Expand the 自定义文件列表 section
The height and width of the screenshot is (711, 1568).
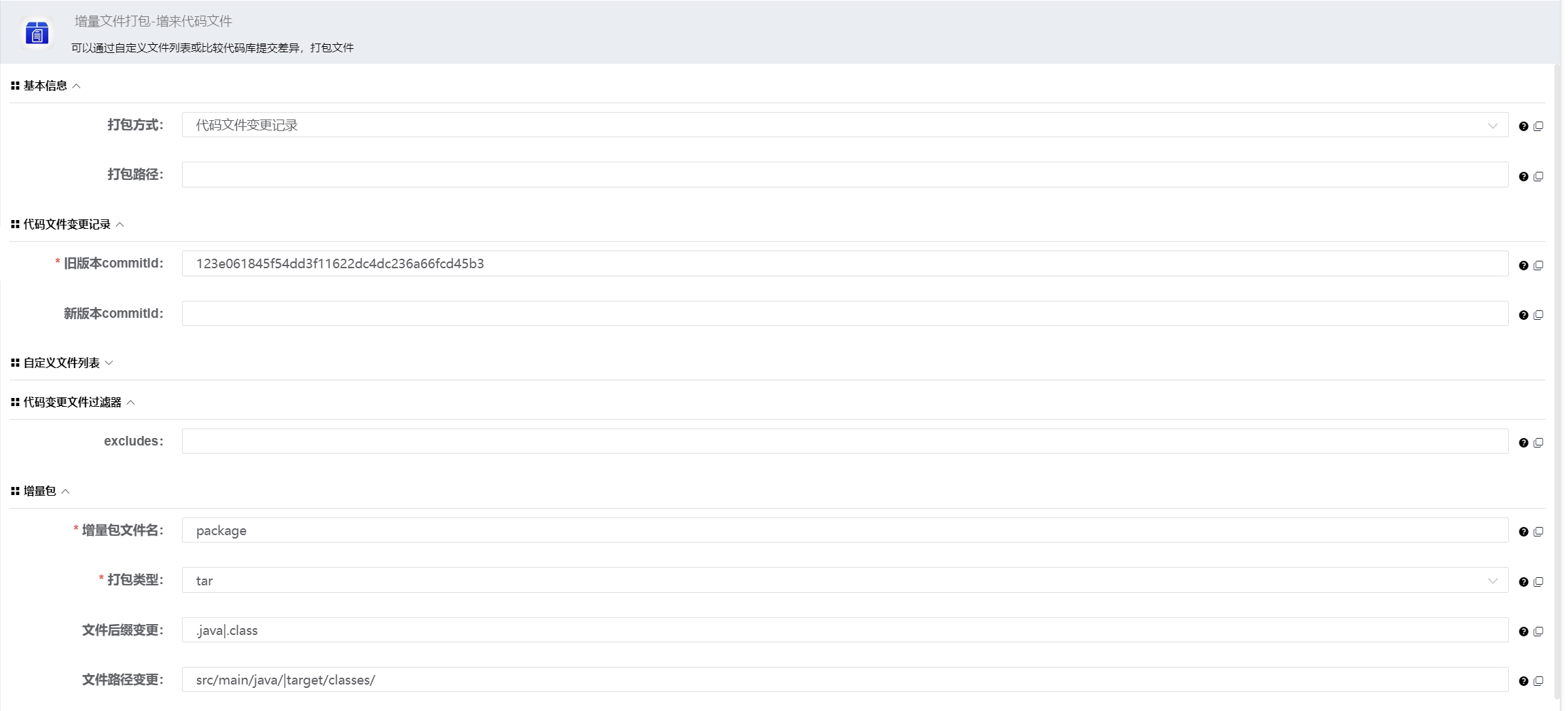[x=111, y=363]
